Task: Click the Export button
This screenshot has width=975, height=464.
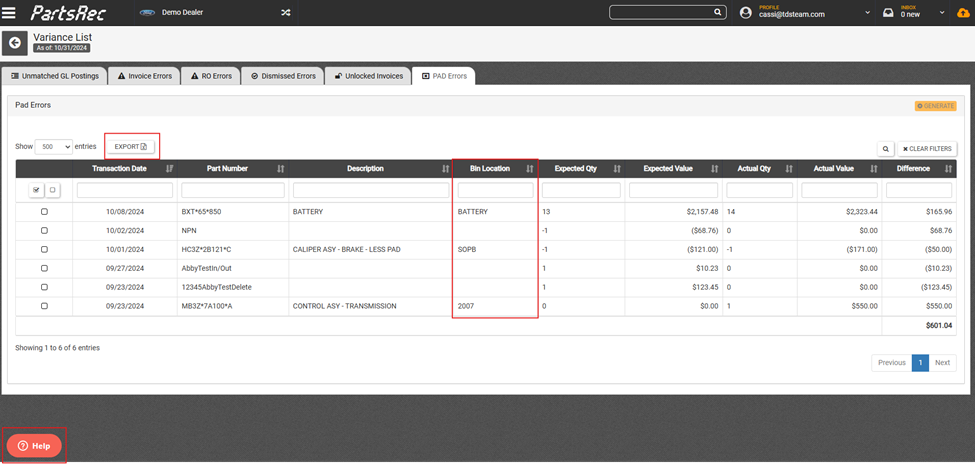Action: (131, 147)
